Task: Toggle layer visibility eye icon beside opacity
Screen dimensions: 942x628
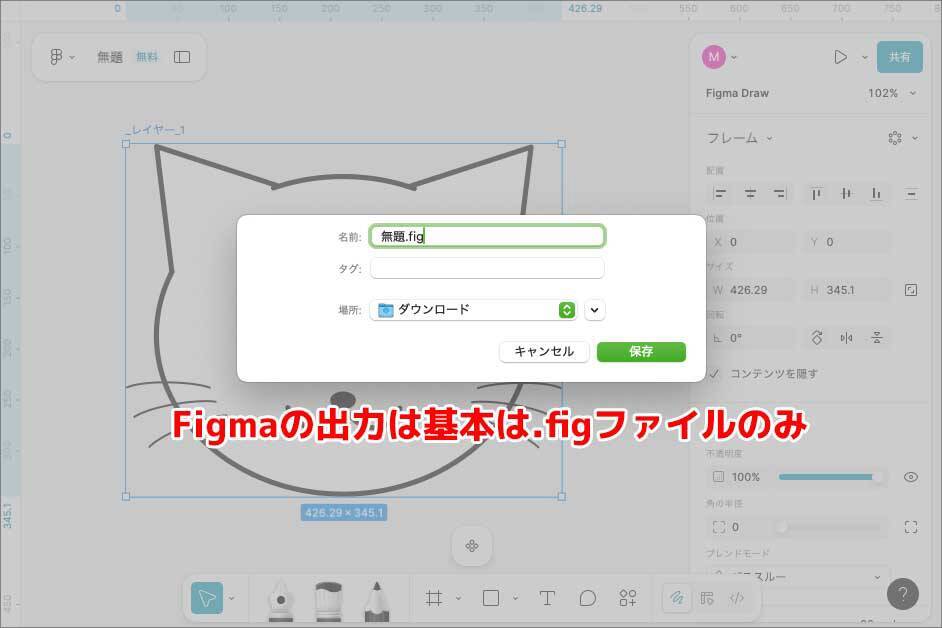Action: [910, 477]
